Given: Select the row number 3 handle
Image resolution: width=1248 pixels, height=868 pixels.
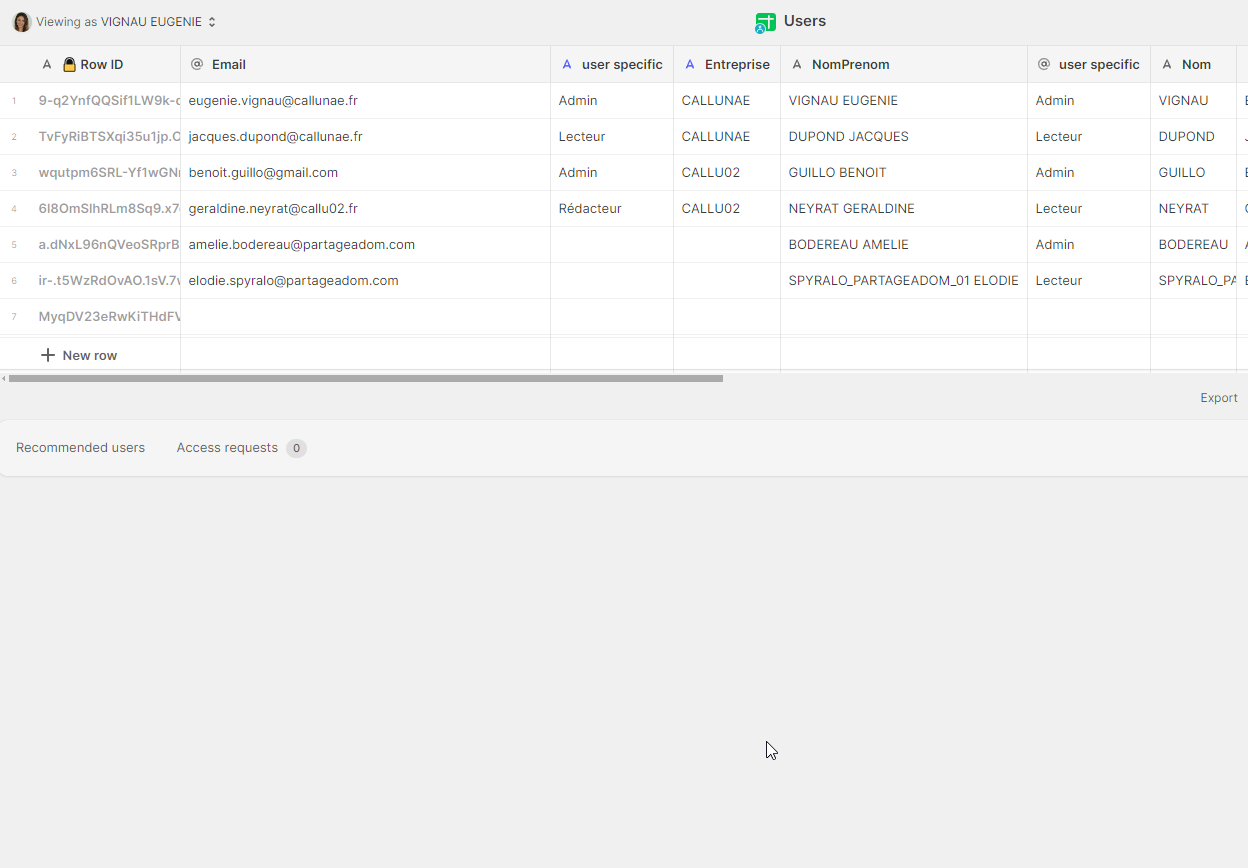Looking at the screenshot, I should [x=14, y=173].
